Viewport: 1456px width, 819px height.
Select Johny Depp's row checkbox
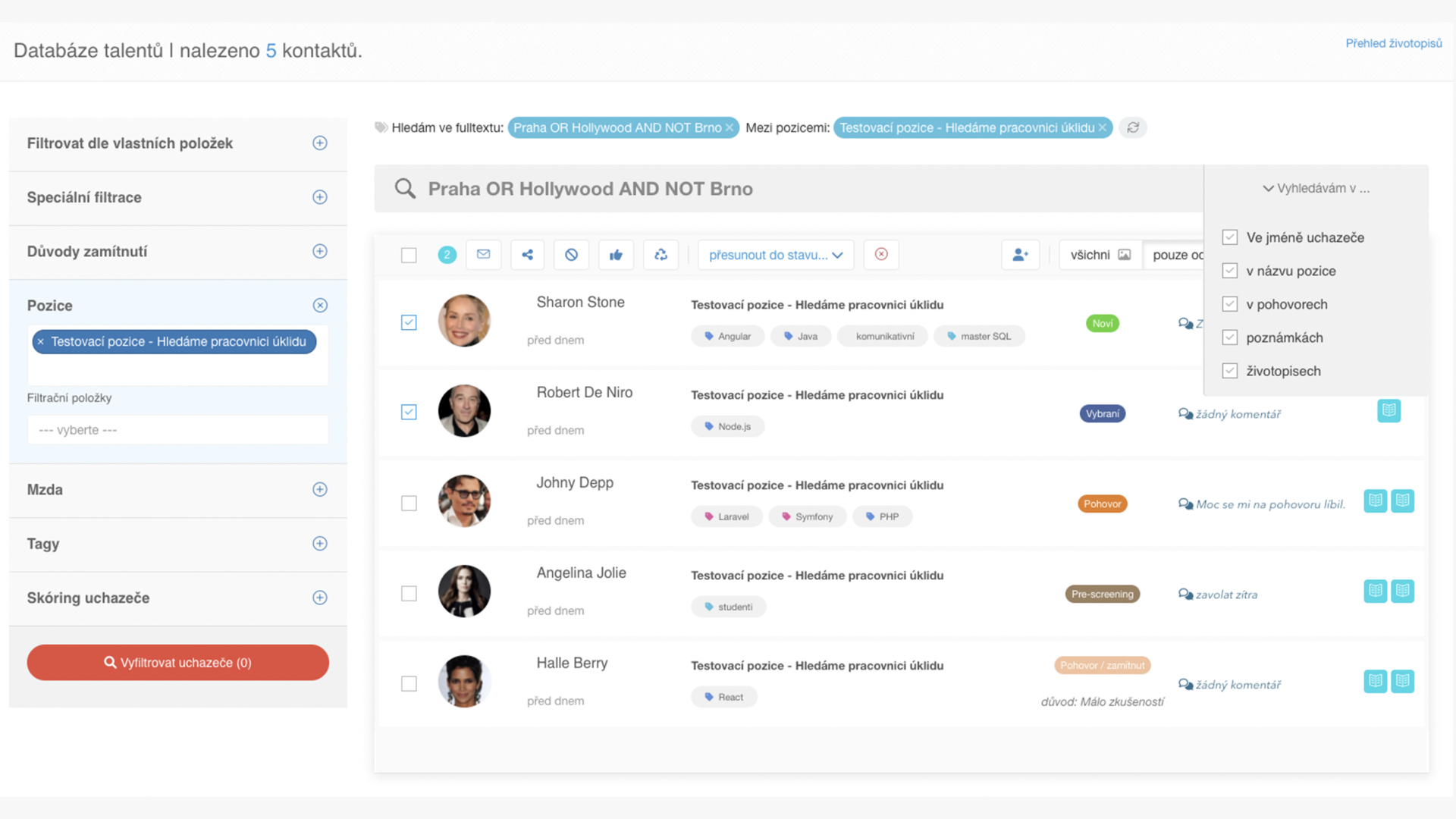[x=409, y=503]
